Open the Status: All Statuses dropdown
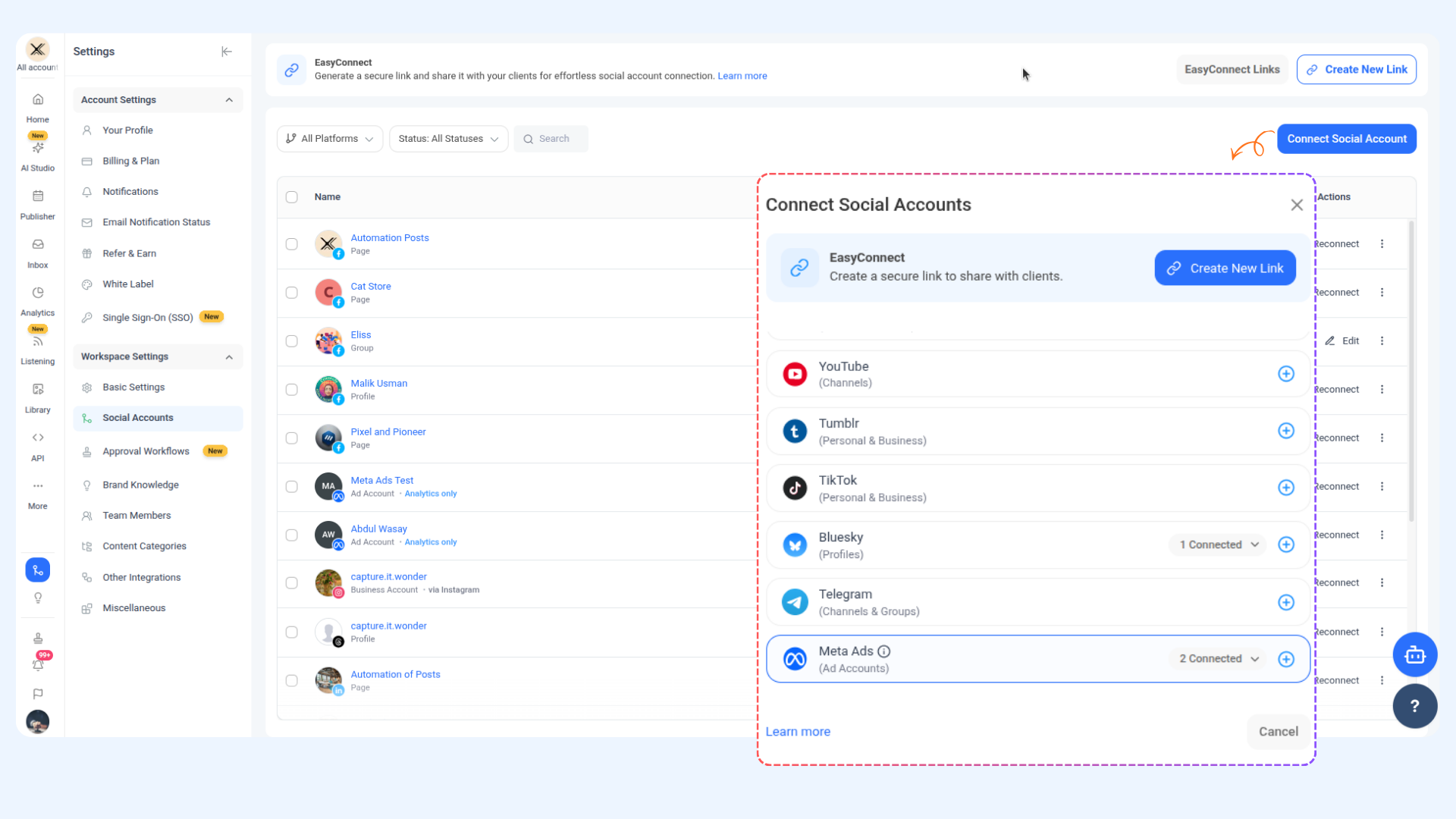Viewport: 1456px width, 819px height. coord(449,139)
